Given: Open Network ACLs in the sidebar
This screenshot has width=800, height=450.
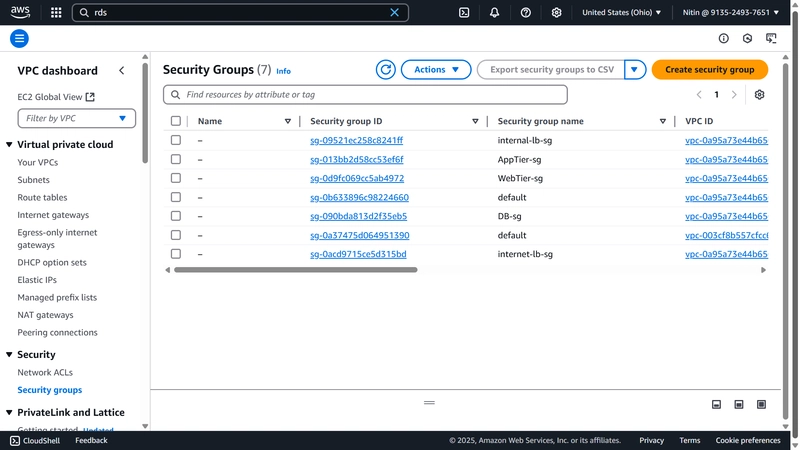Looking at the screenshot, I should click(x=45, y=372).
